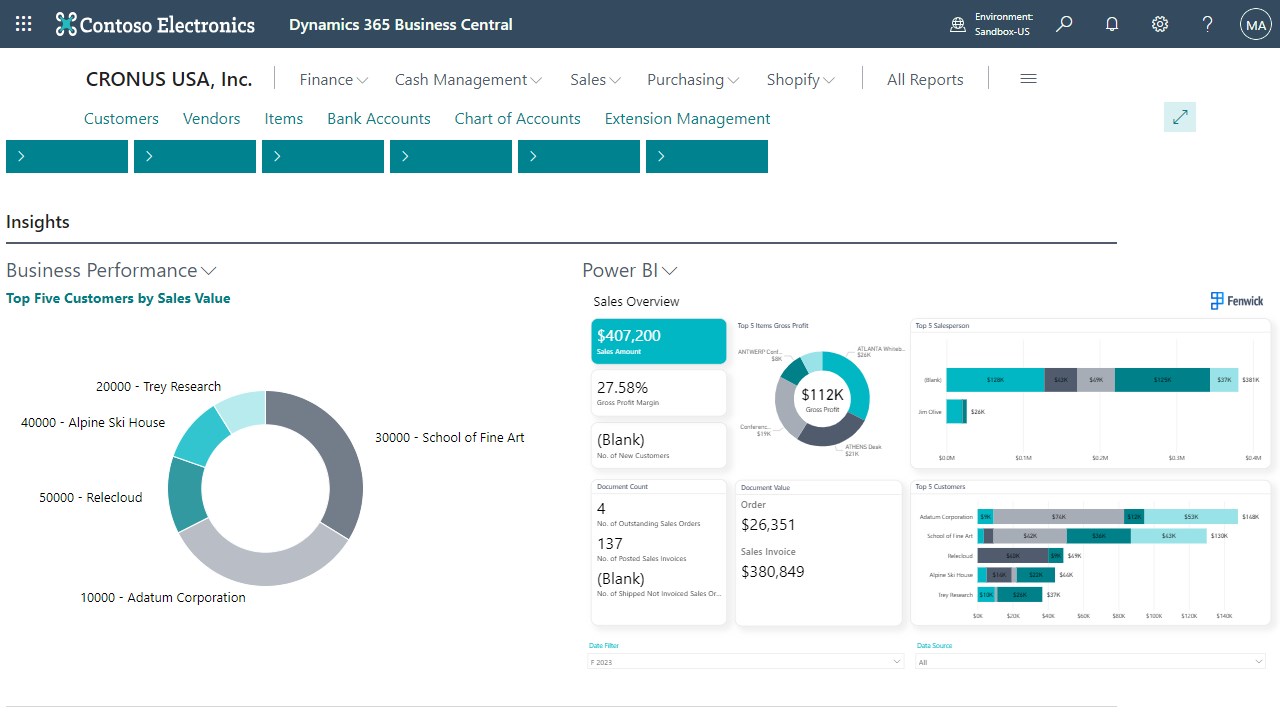Image resolution: width=1280 pixels, height=720 pixels.
Task: Select the $407,200 Sales Amount card
Action: click(x=659, y=341)
